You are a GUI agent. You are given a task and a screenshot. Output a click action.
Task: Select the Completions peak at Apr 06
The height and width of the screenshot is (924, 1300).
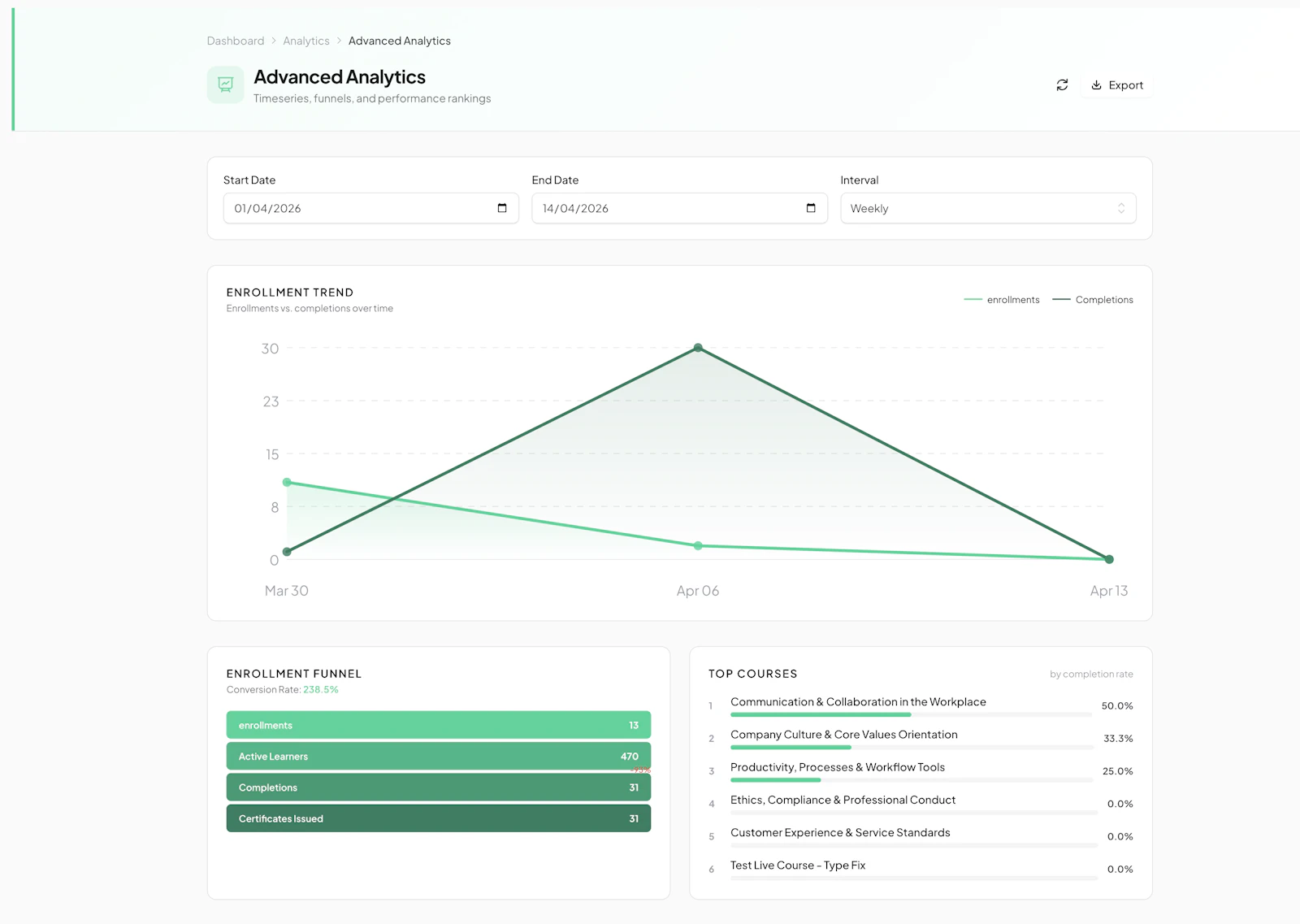click(x=698, y=348)
